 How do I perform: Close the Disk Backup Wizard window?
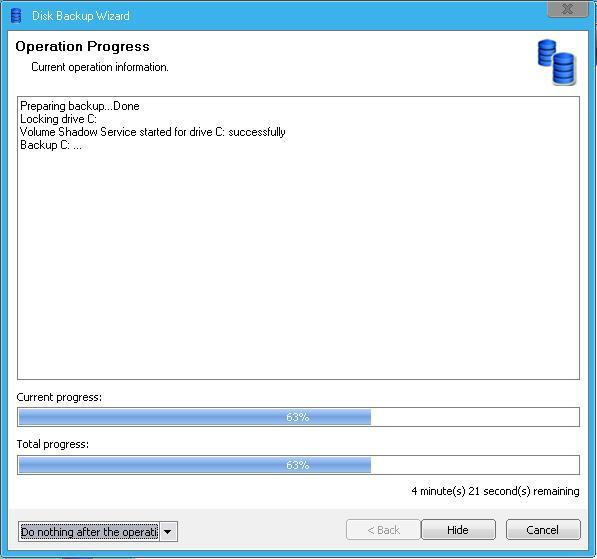pyautogui.click(x=567, y=9)
